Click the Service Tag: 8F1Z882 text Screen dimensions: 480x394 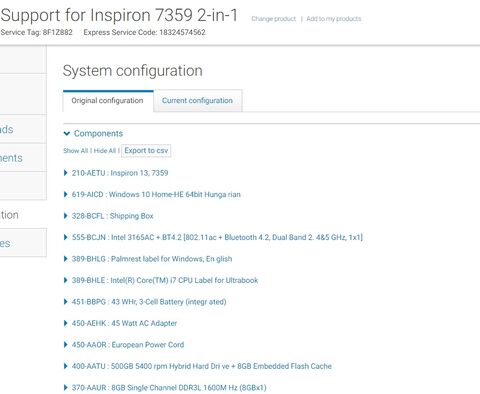click(x=36, y=32)
